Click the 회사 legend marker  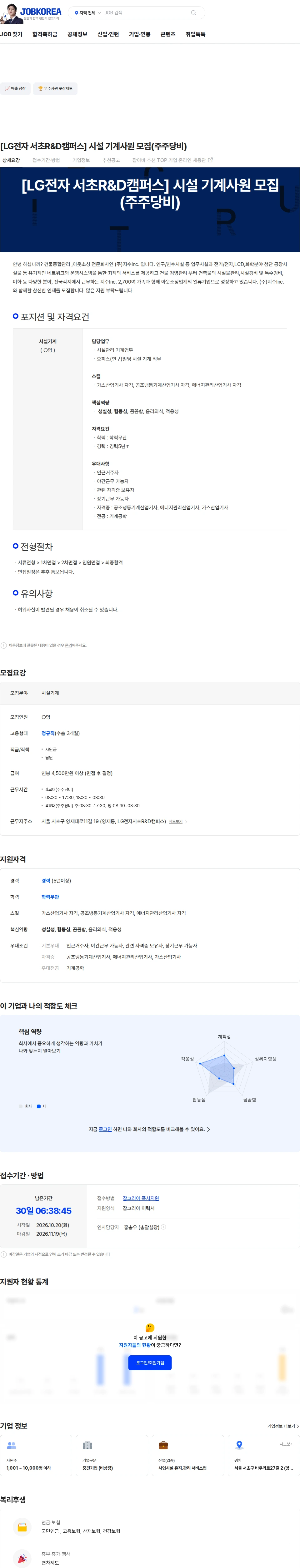(x=21, y=1106)
